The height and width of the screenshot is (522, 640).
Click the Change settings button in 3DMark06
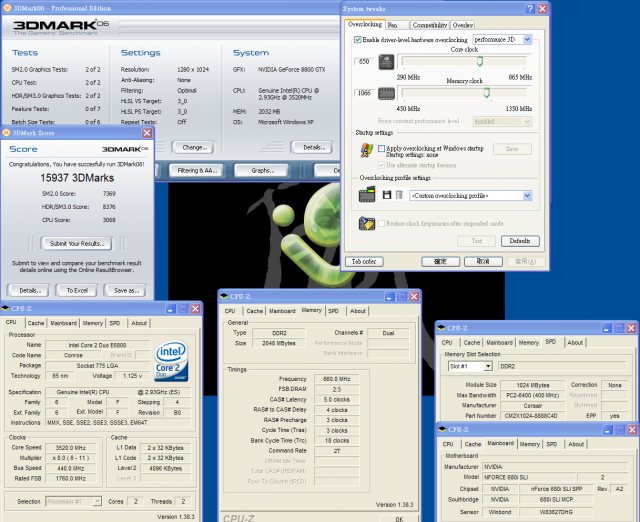point(195,148)
